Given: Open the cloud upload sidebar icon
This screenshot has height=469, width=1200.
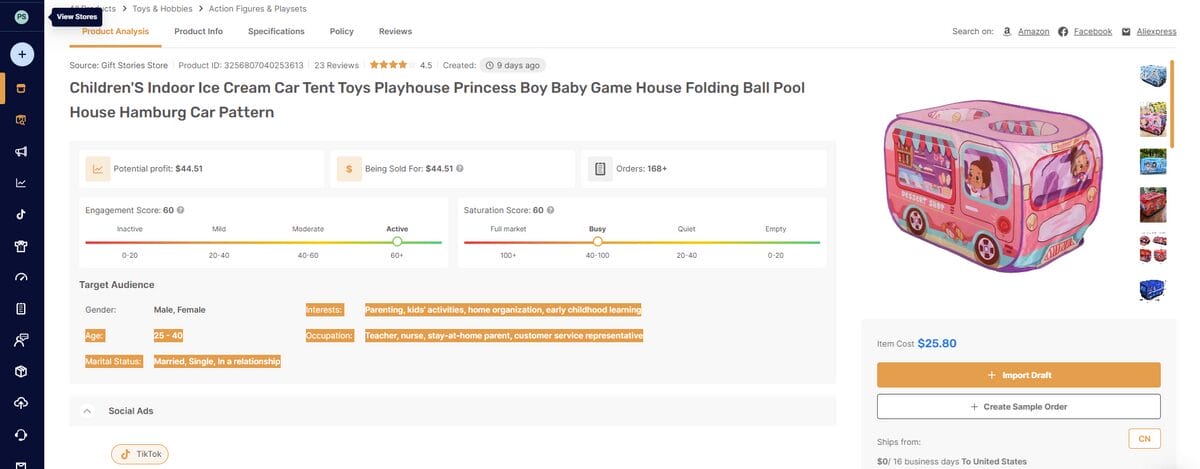Looking at the screenshot, I should 21,402.
